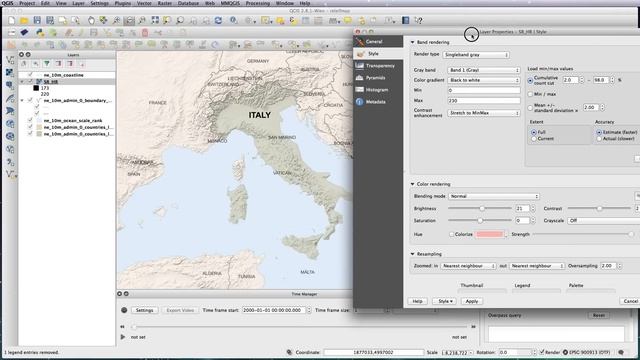Viewport: 640px width, 360px height.
Task: Click the Add SpatiaLite Layer feather icon
Action: (x=10, y=98)
